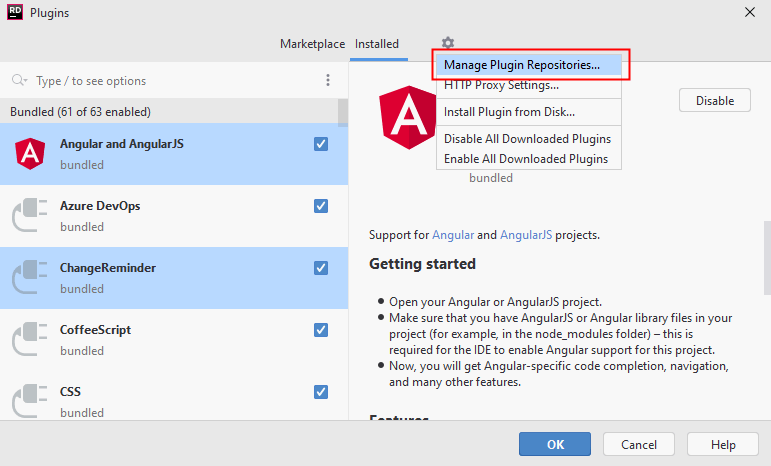Click the ChangeReminder plug icon

point(30,277)
